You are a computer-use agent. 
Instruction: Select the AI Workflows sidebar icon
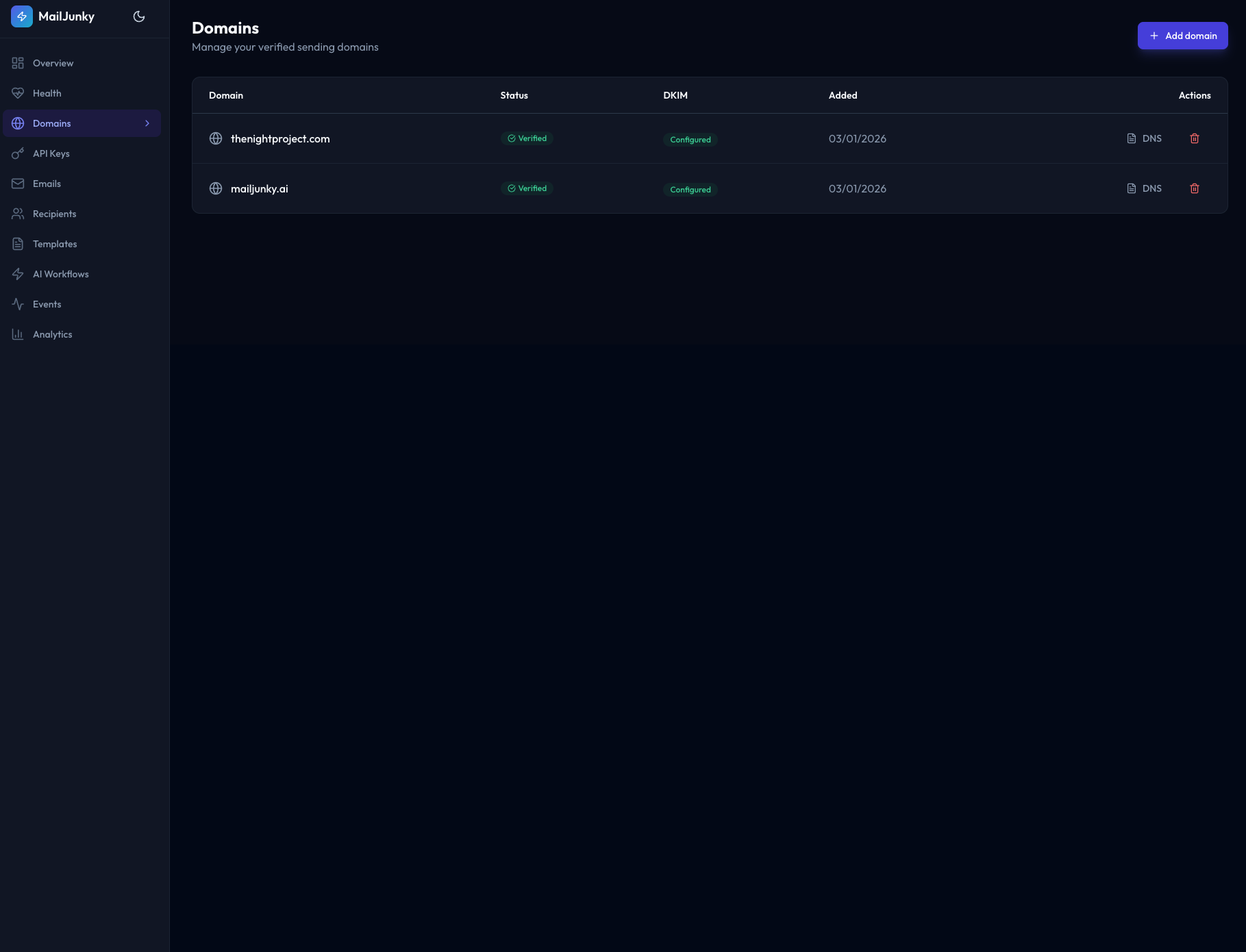[x=18, y=274]
